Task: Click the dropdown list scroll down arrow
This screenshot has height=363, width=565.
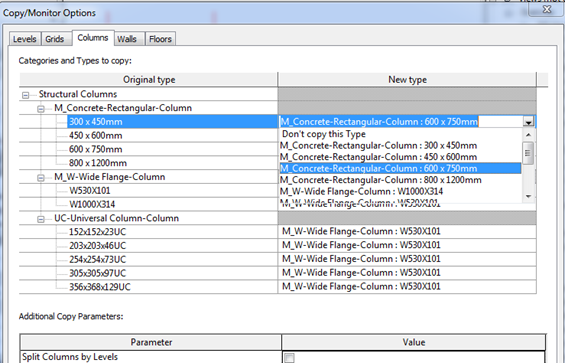Action: [528, 196]
